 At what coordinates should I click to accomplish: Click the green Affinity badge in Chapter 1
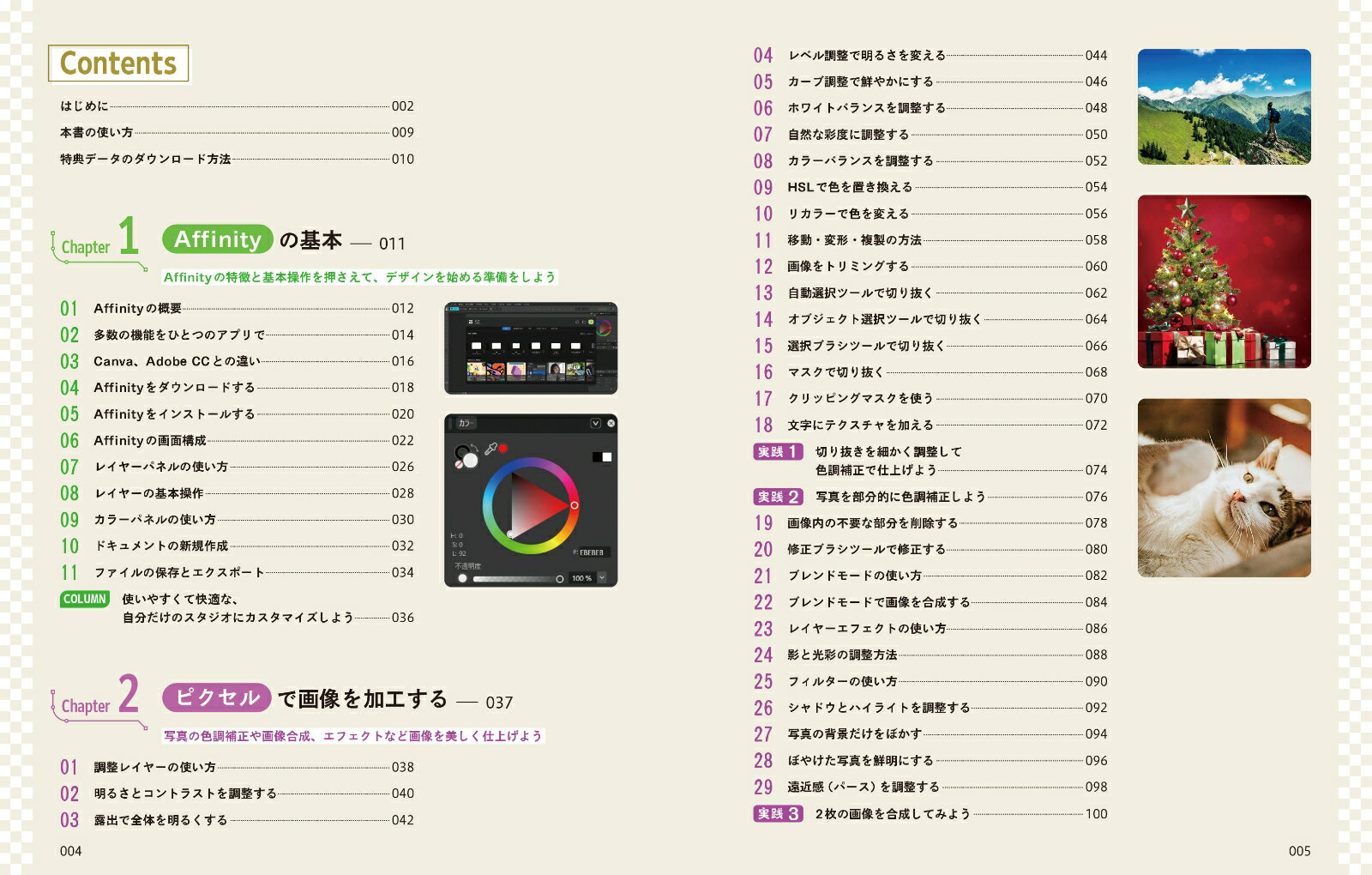click(218, 239)
